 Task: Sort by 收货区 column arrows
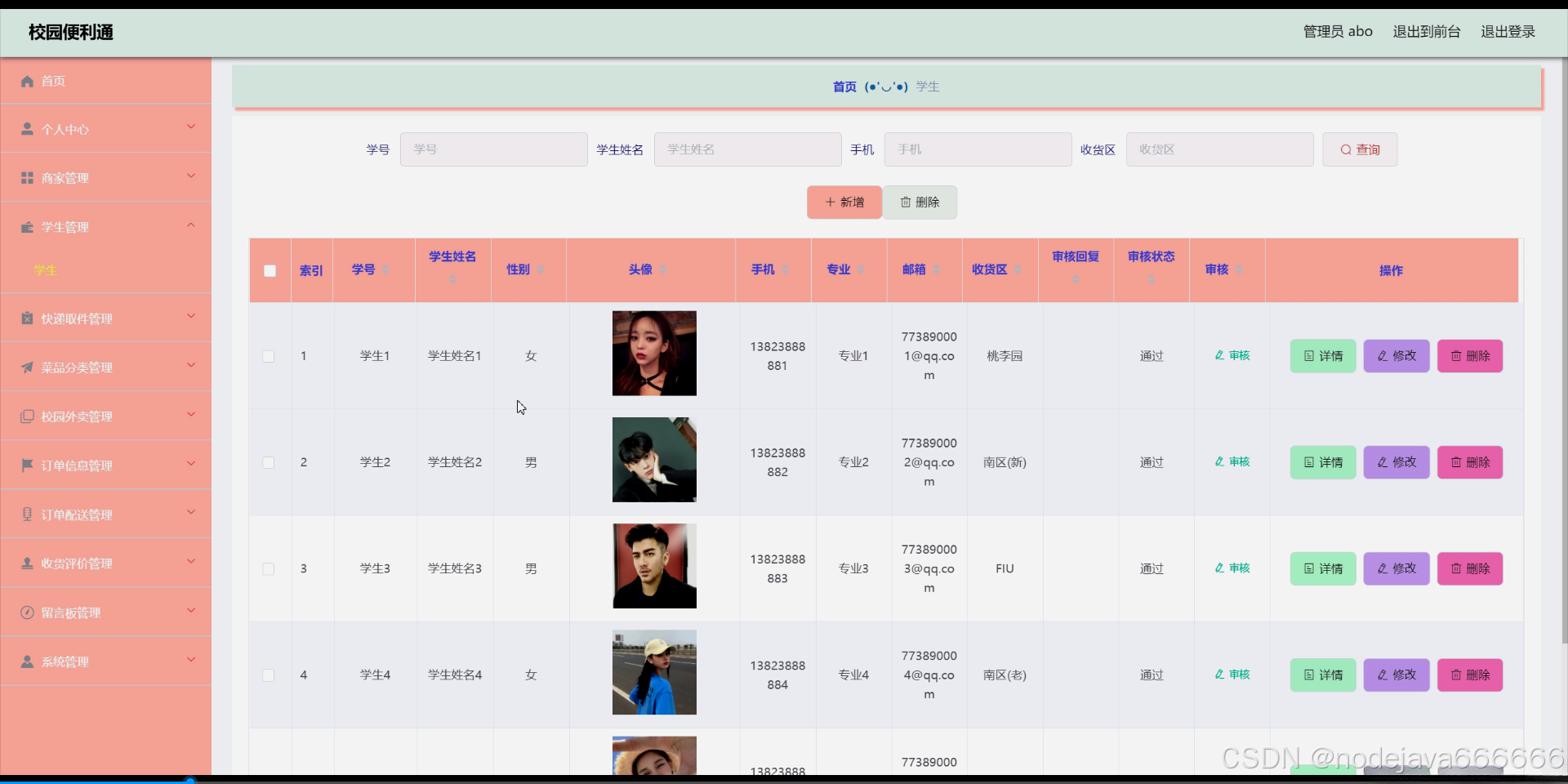point(1018,269)
